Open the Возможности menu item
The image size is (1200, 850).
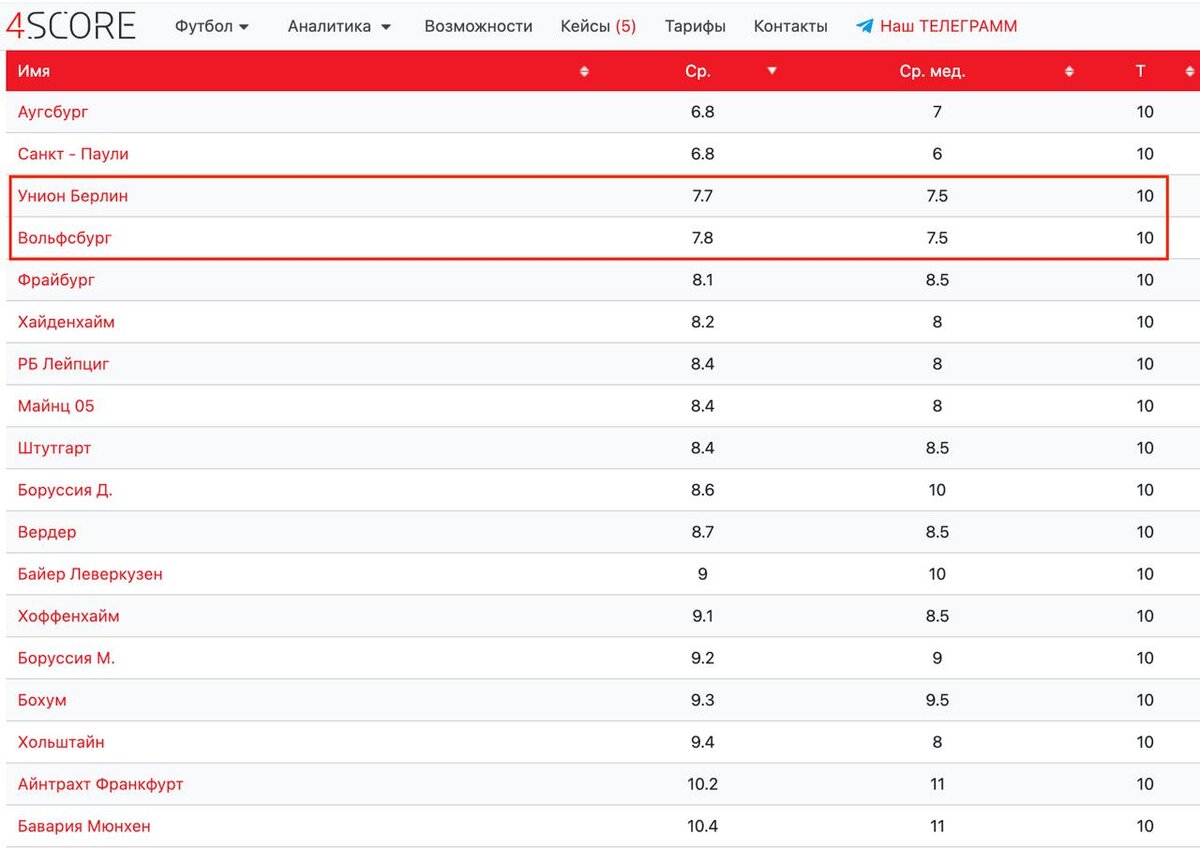(478, 26)
